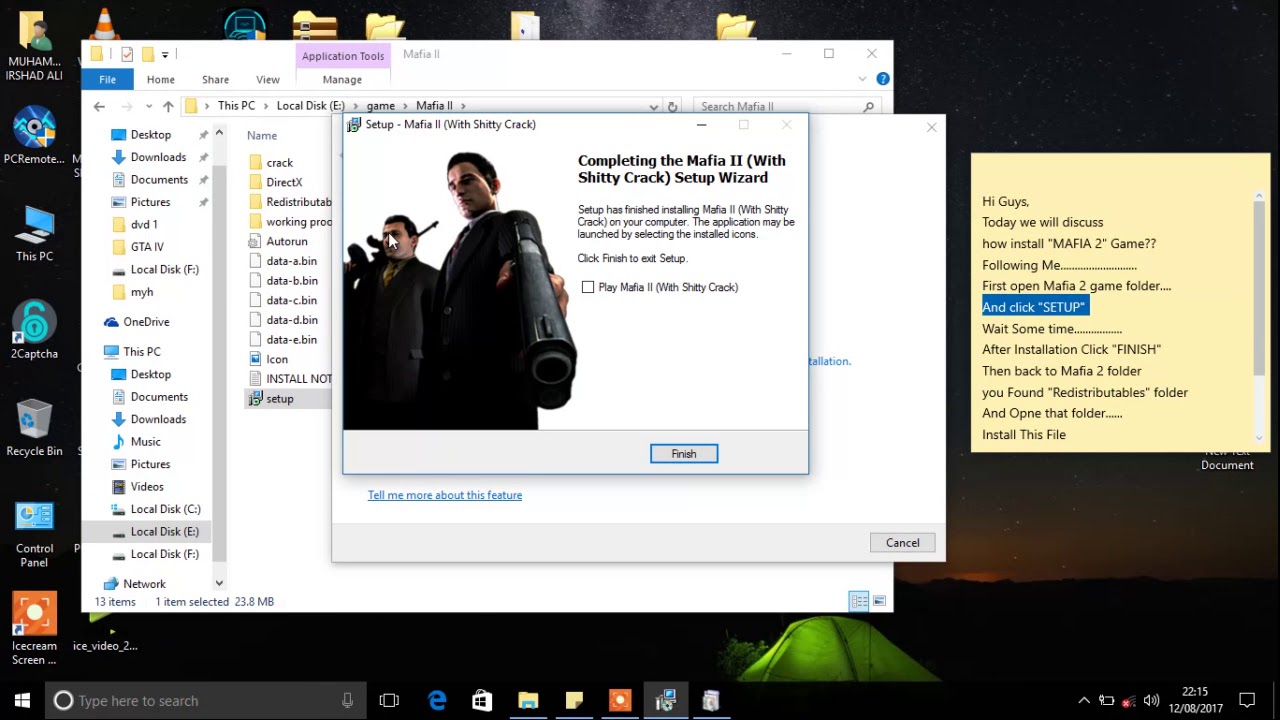Select the DirectX folder
Viewport: 1280px width, 720px height.
point(284,182)
